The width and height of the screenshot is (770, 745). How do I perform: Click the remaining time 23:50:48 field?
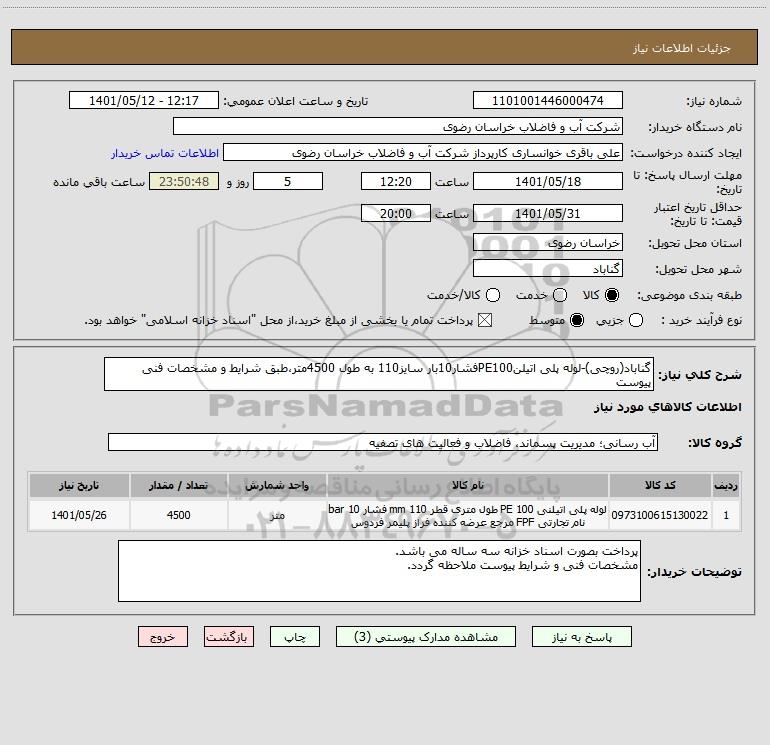click(184, 181)
